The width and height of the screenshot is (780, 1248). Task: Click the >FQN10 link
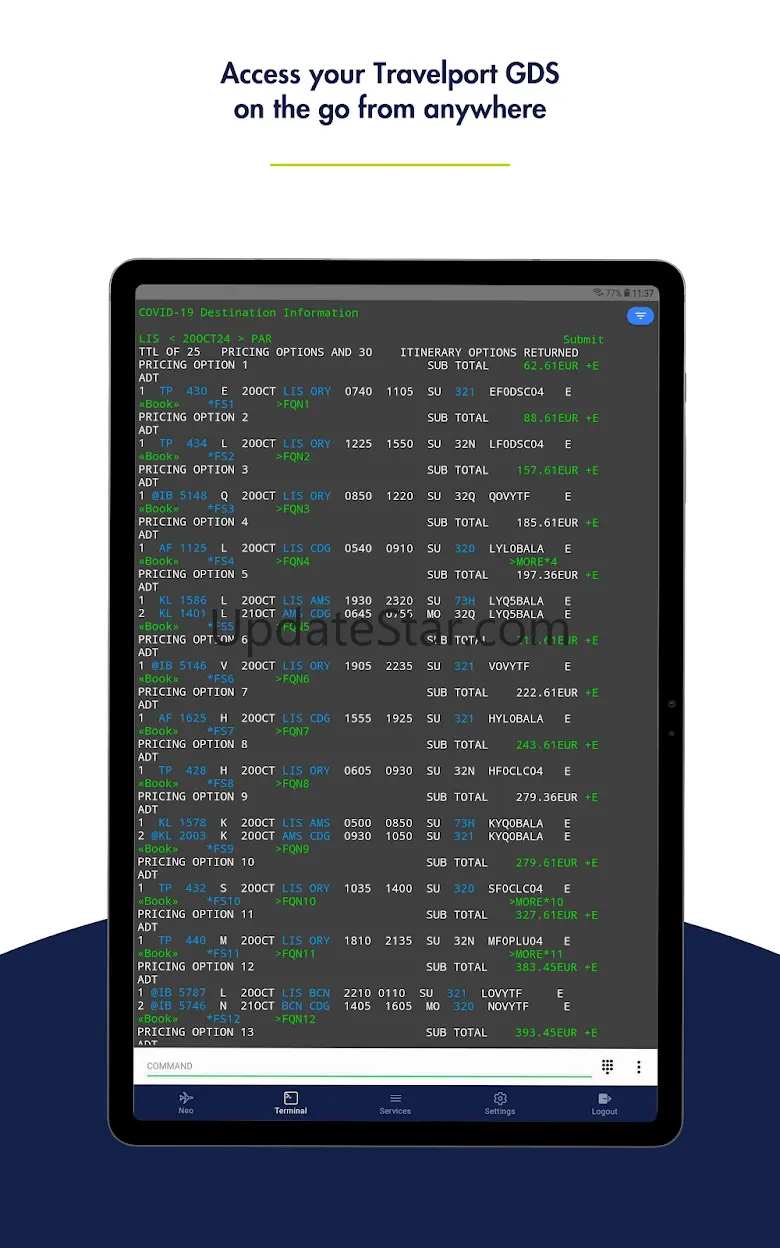tap(296, 902)
